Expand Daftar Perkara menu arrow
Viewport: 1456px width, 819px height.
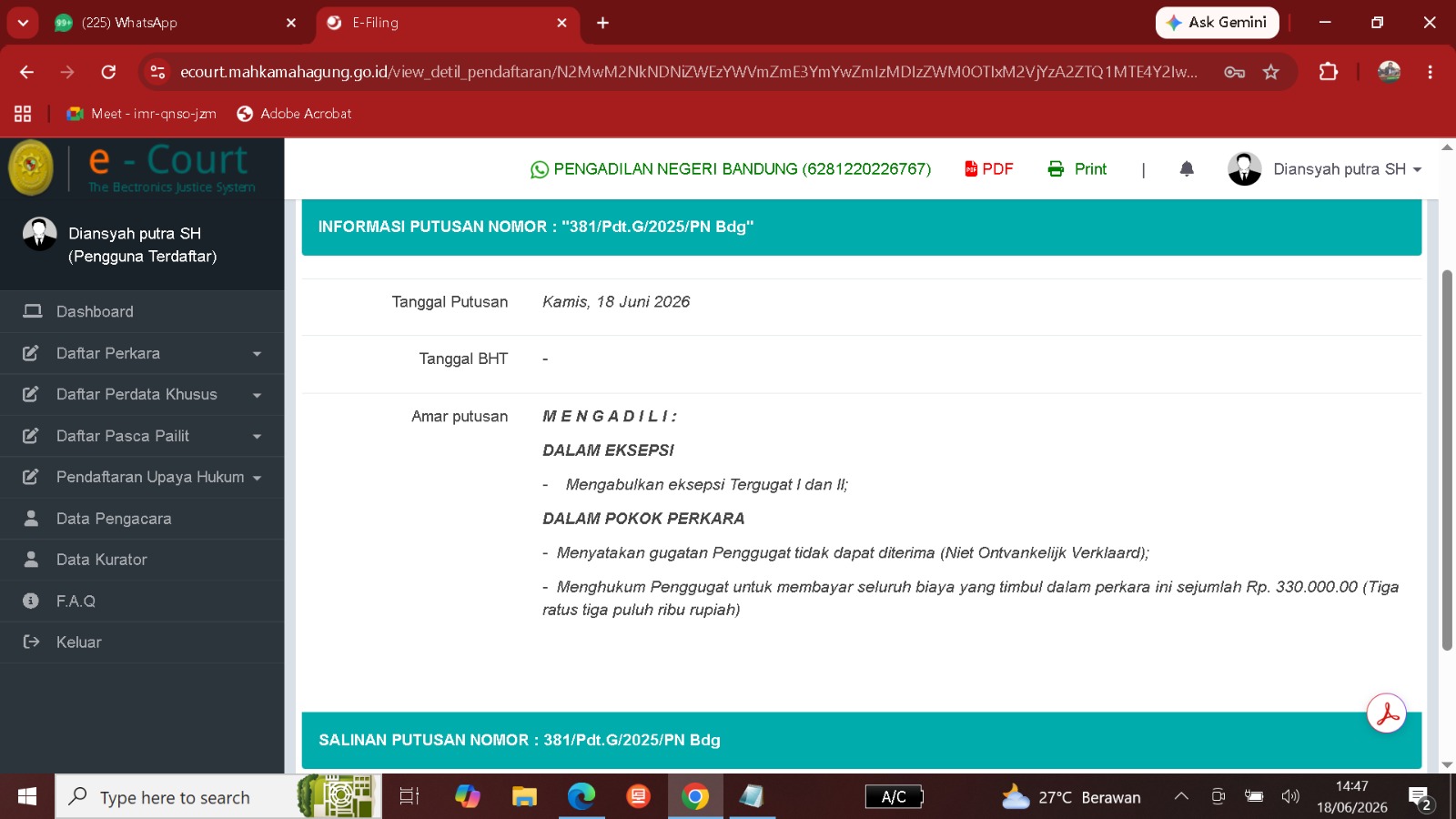[x=257, y=354]
